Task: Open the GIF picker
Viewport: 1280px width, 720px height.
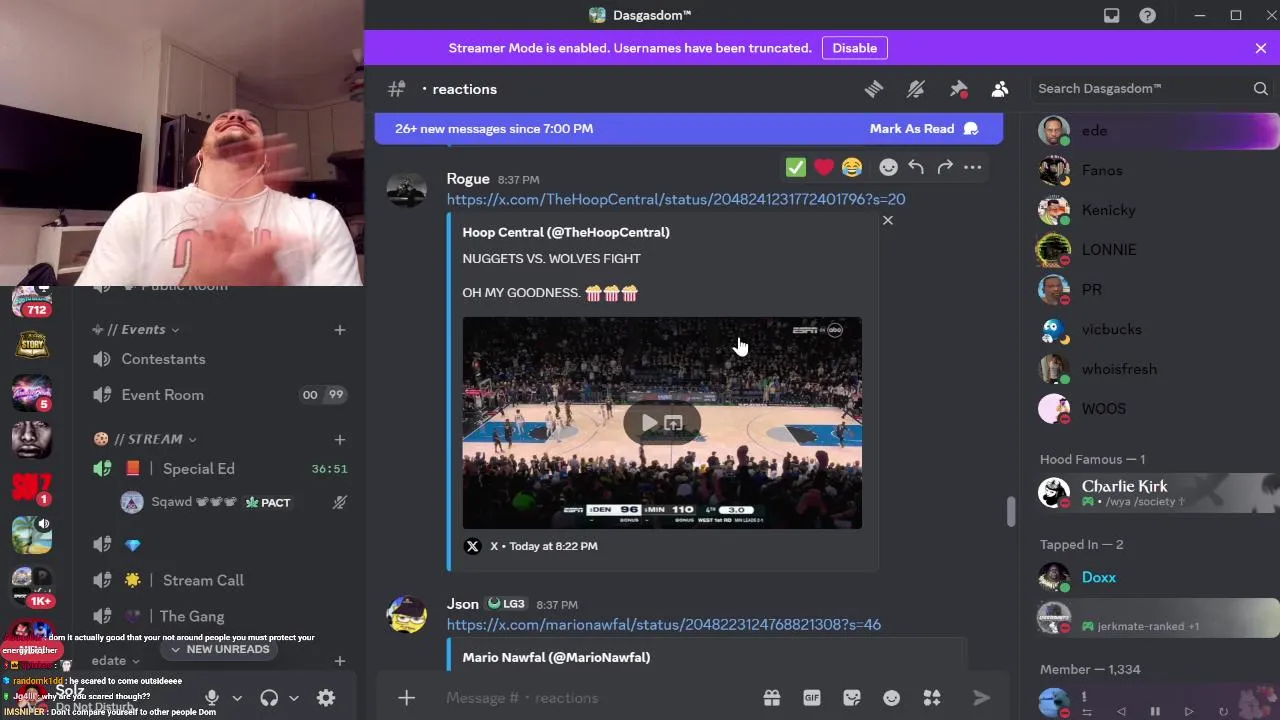Action: [x=812, y=698]
